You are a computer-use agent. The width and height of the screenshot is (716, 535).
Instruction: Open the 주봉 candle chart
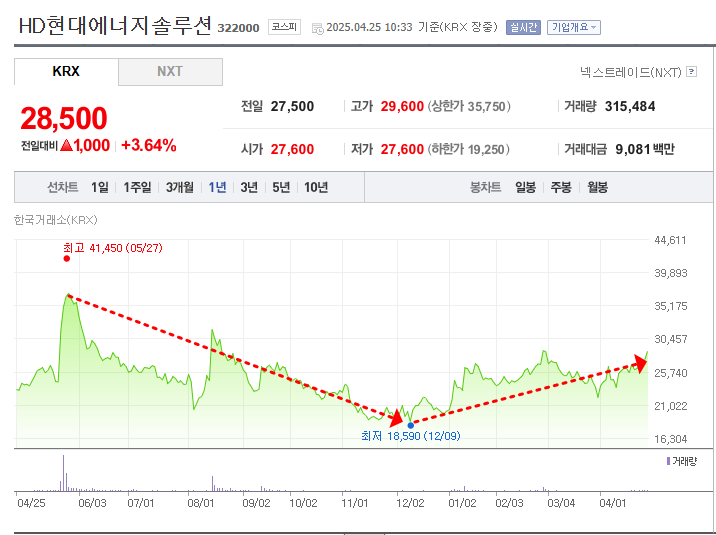point(561,187)
